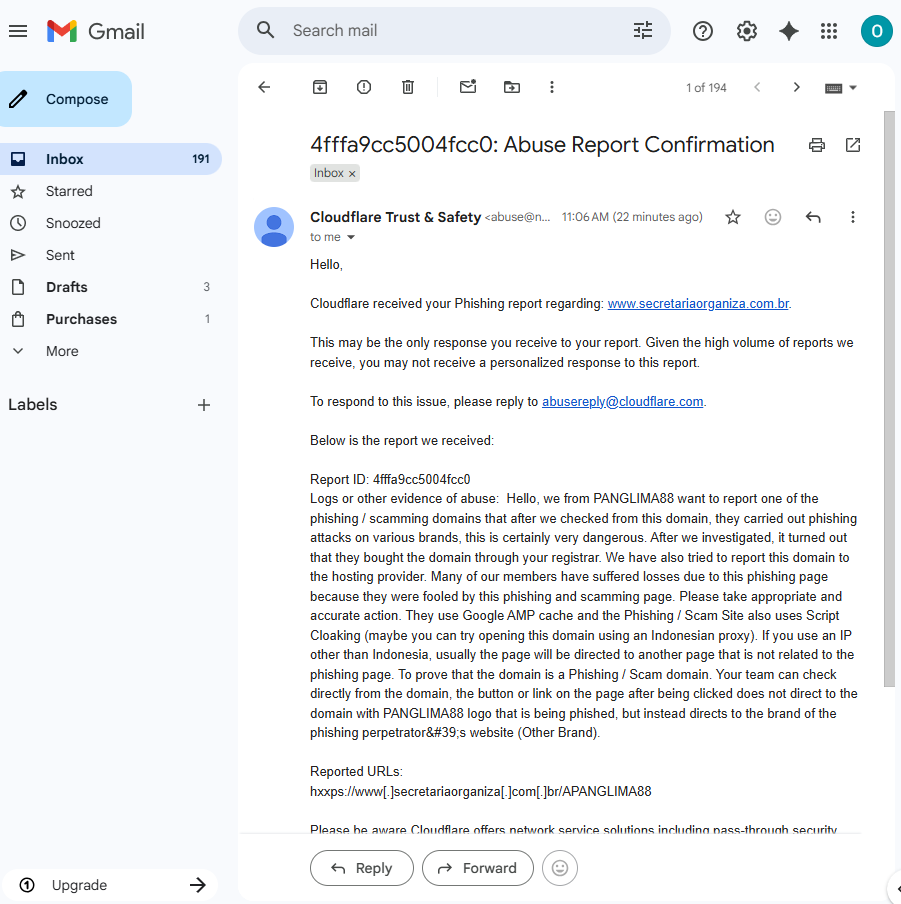Viewport: 901px width, 904px height.
Task: Create a new label with plus icon
Action: click(203, 405)
